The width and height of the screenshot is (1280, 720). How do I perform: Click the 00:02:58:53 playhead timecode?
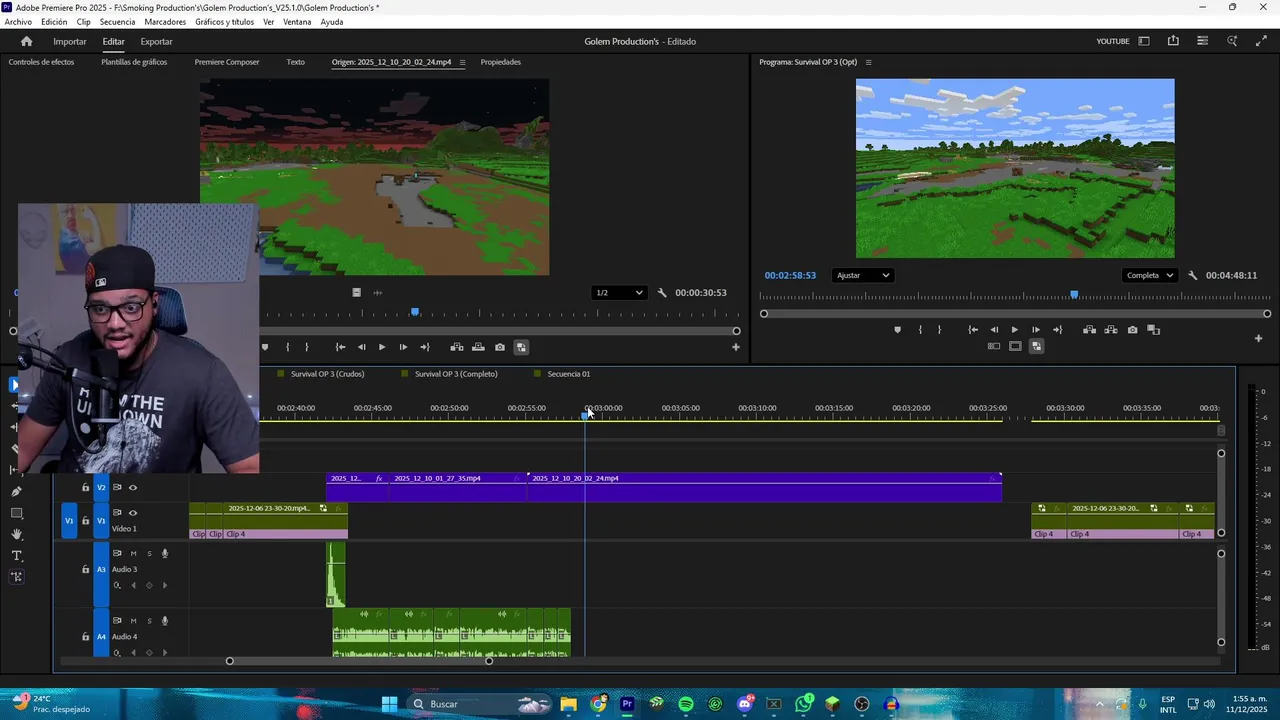[x=790, y=275]
